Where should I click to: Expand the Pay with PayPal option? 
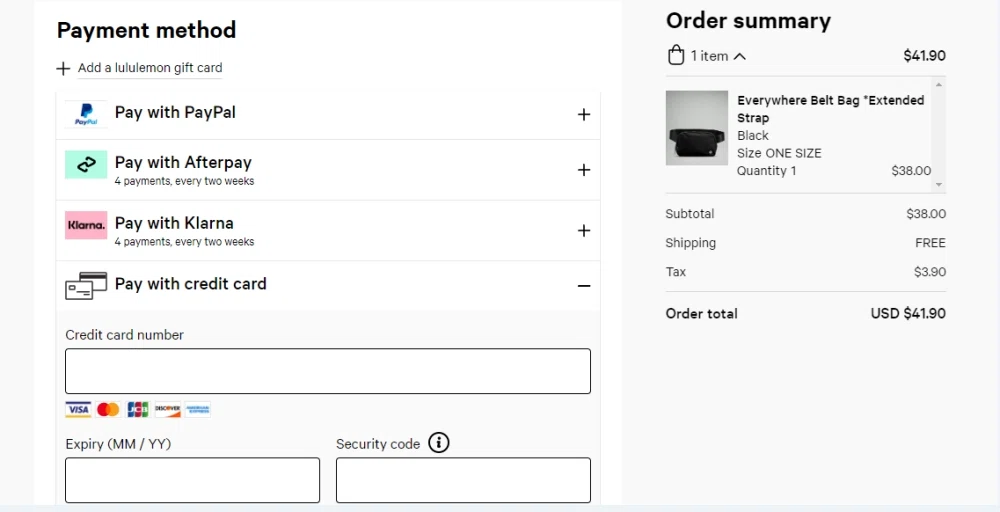584,114
